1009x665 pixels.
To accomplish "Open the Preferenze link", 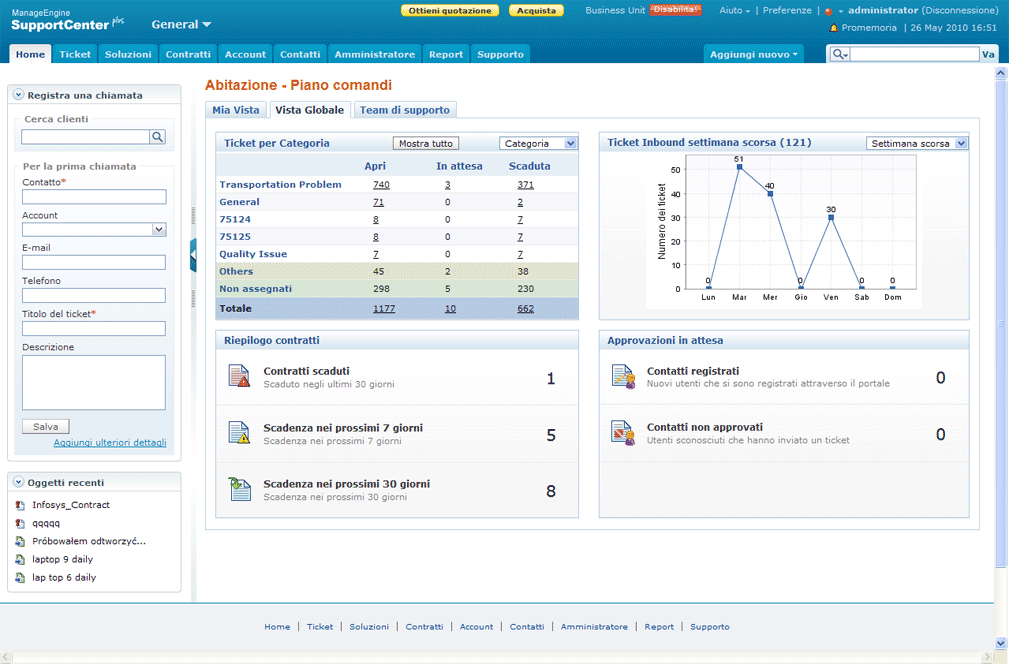I will point(787,10).
